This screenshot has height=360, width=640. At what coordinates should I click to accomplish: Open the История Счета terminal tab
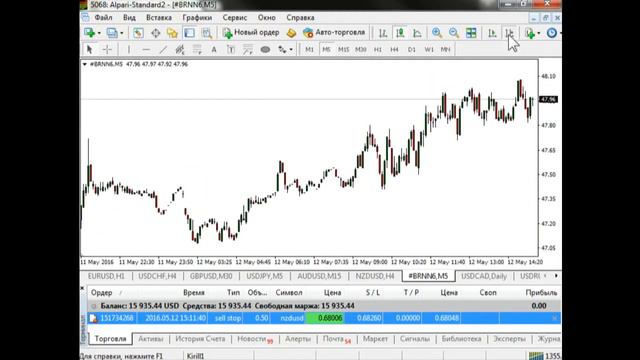(200, 339)
